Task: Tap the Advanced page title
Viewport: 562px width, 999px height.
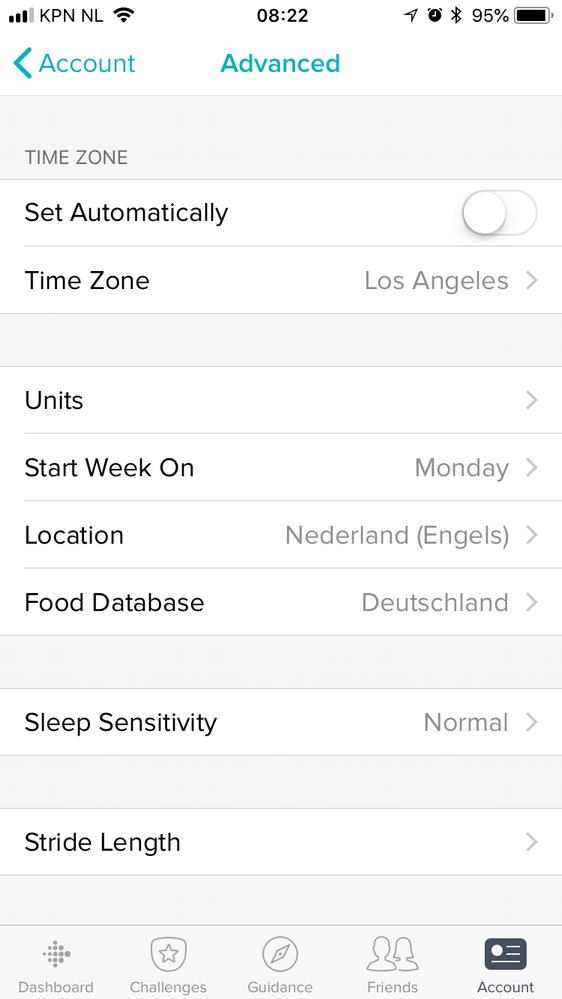Action: [x=280, y=63]
